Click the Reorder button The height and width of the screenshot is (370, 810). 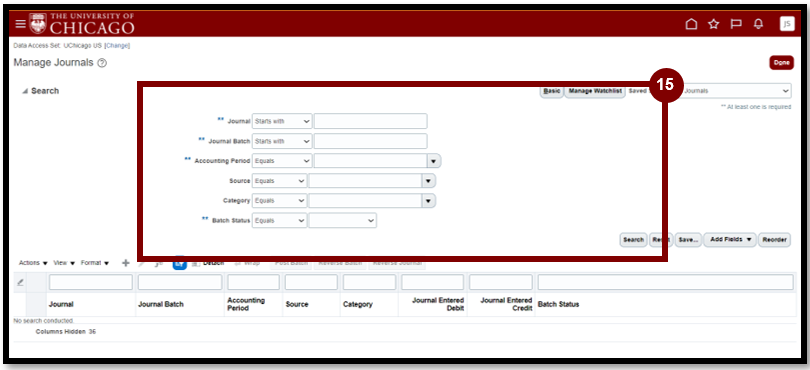pos(774,240)
